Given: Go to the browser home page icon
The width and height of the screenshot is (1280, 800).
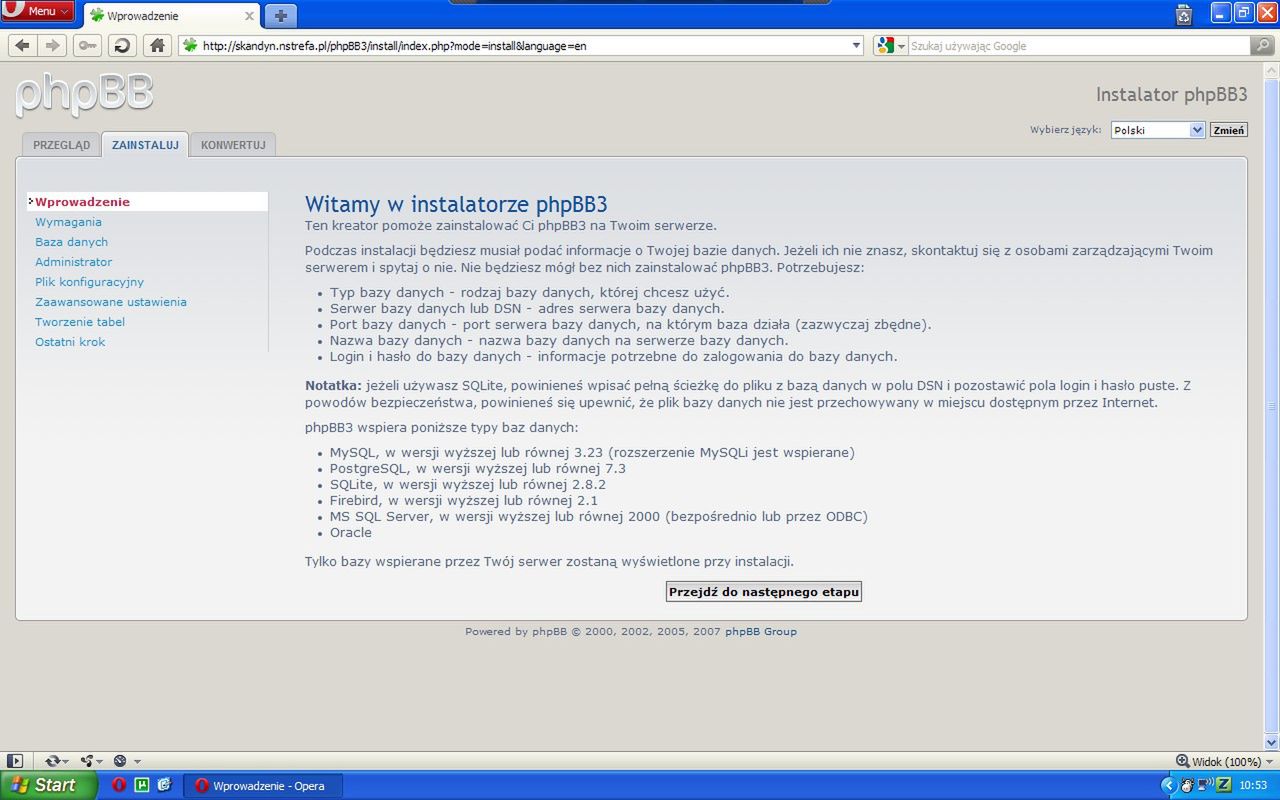Looking at the screenshot, I should pos(156,45).
